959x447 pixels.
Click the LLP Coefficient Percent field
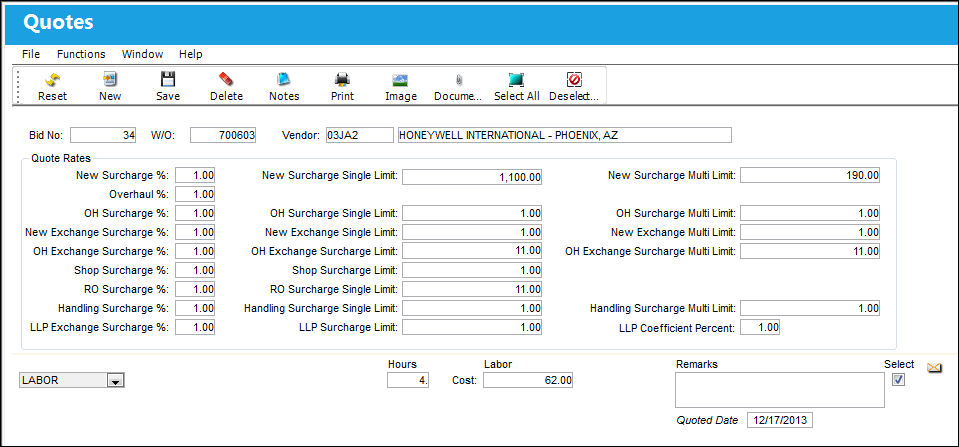click(x=760, y=327)
